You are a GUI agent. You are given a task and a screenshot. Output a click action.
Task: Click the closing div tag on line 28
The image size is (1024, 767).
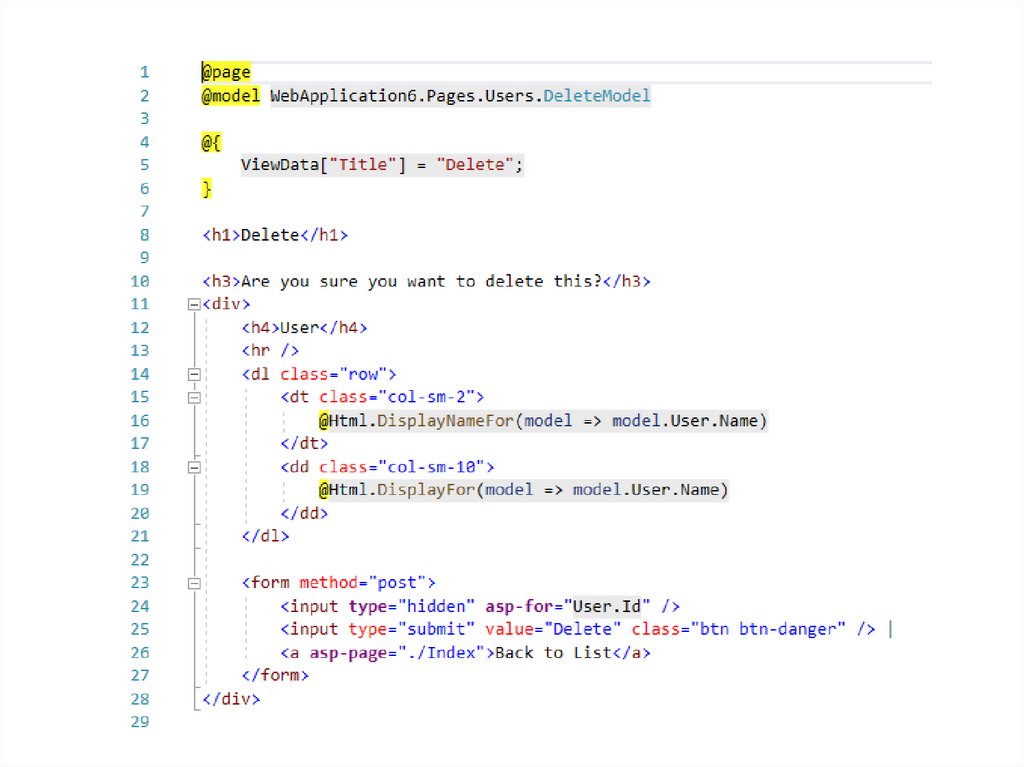click(x=231, y=699)
